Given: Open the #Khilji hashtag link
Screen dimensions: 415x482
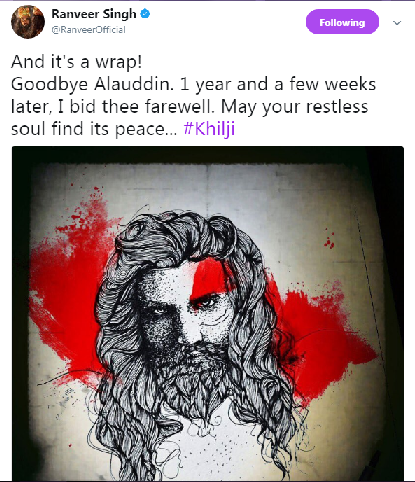Looking at the screenshot, I should [209, 128].
